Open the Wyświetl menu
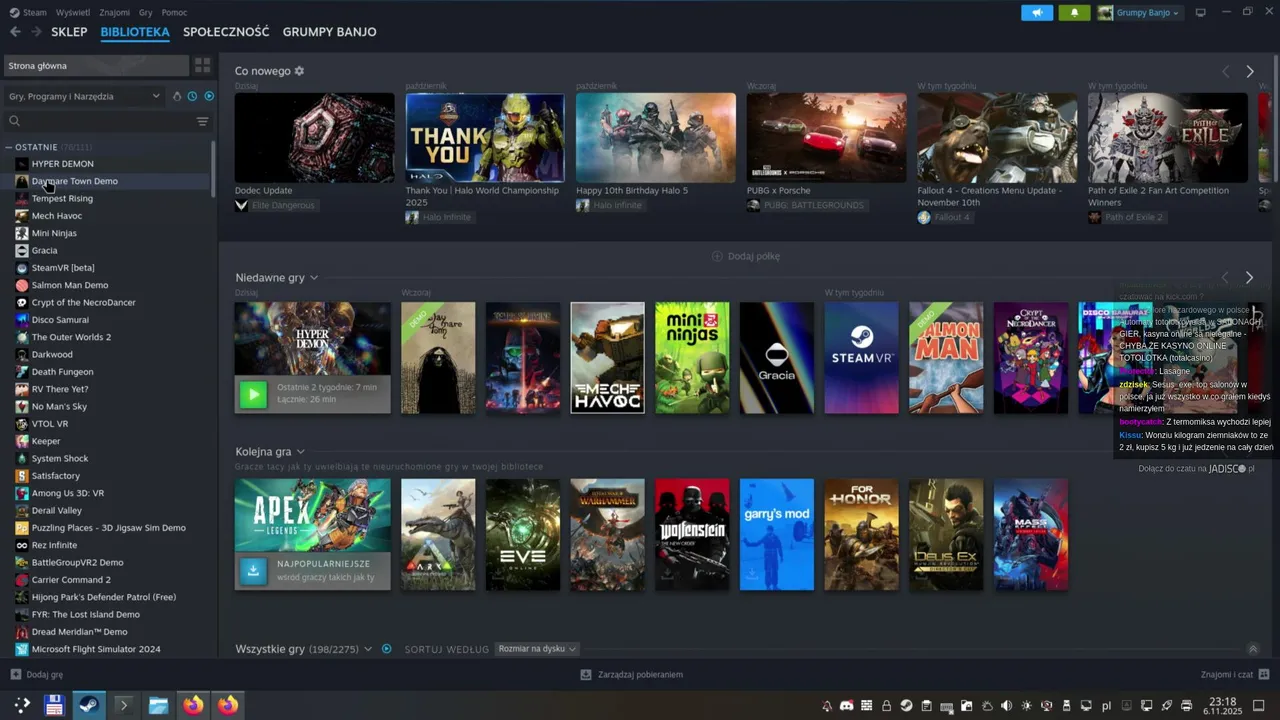This screenshot has height=720, width=1280. (73, 13)
